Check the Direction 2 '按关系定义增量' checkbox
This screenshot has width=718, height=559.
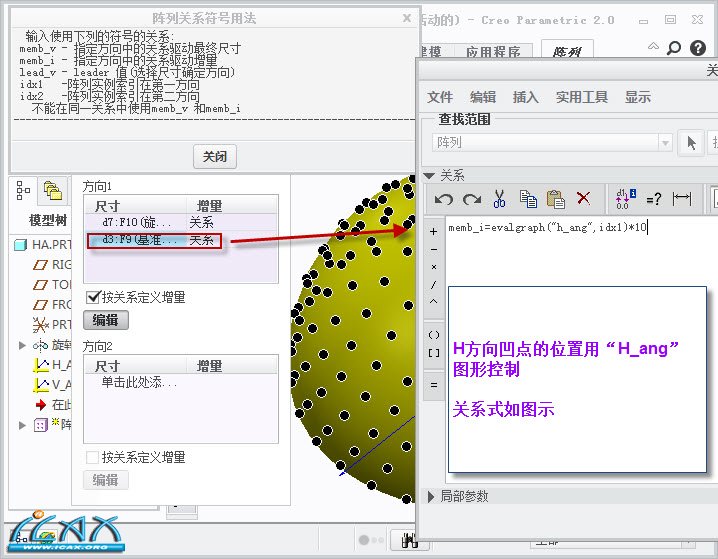(x=92, y=457)
